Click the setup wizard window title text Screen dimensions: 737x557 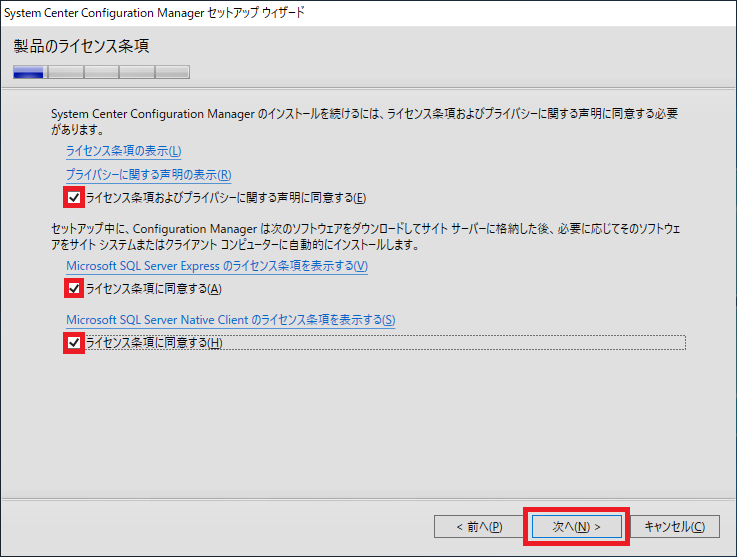154,13
